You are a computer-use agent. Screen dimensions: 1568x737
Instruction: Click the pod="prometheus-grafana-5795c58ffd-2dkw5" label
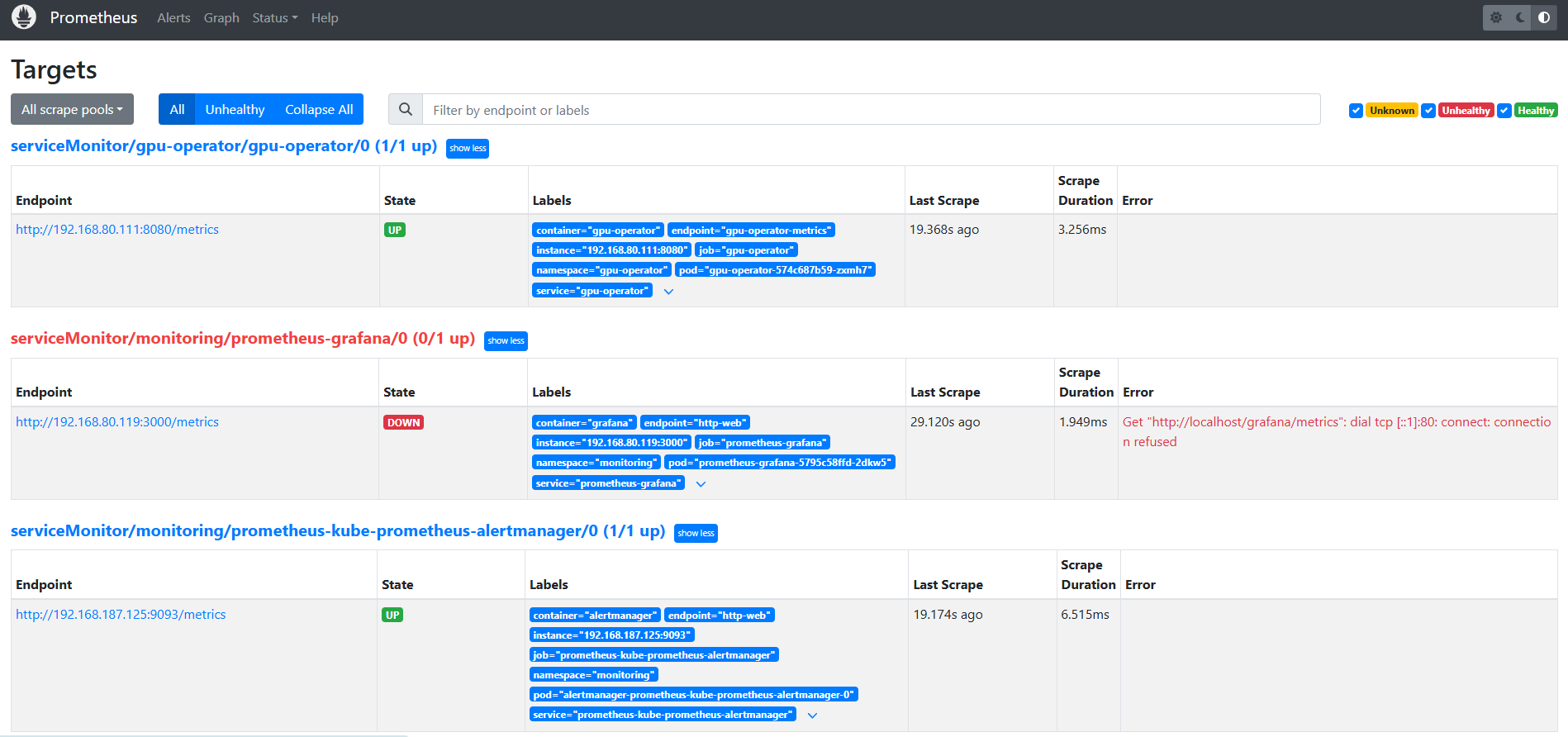click(x=780, y=463)
